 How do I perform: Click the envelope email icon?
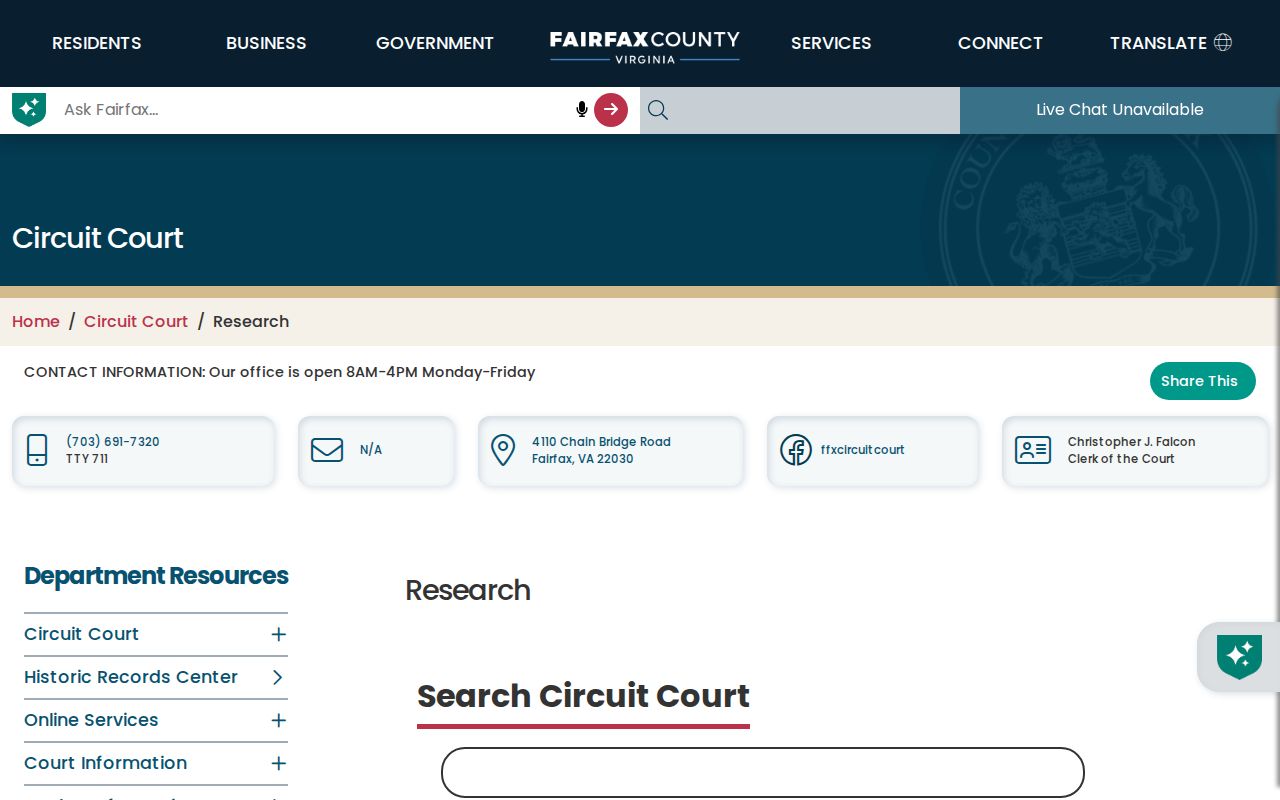pyautogui.click(x=327, y=450)
